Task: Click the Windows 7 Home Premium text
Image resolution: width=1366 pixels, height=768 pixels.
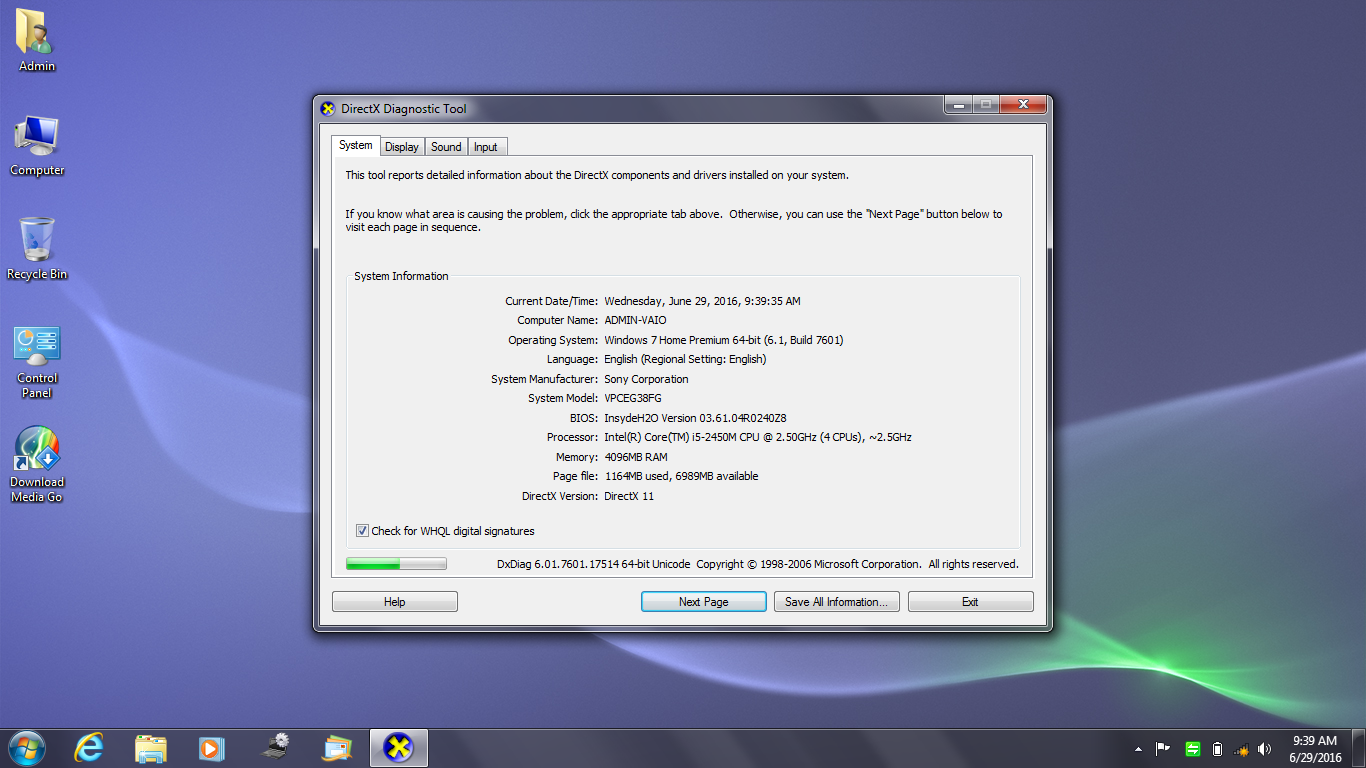Action: pos(724,340)
